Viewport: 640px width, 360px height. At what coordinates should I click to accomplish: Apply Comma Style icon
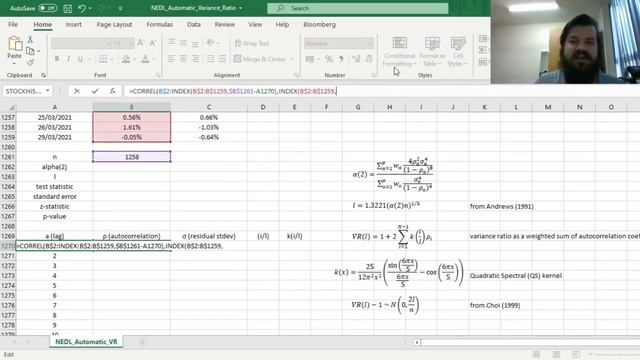point(341,60)
